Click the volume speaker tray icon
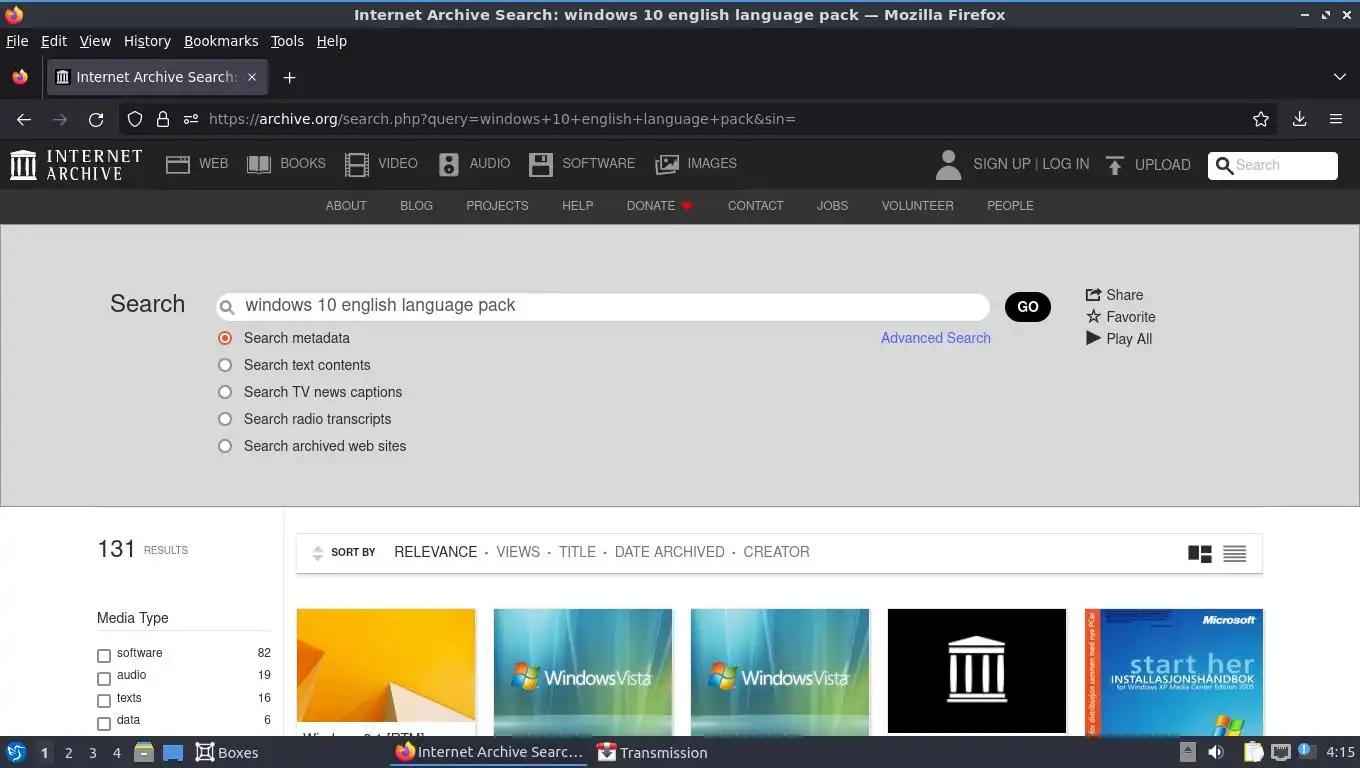The image size is (1360, 768). [x=1216, y=752]
